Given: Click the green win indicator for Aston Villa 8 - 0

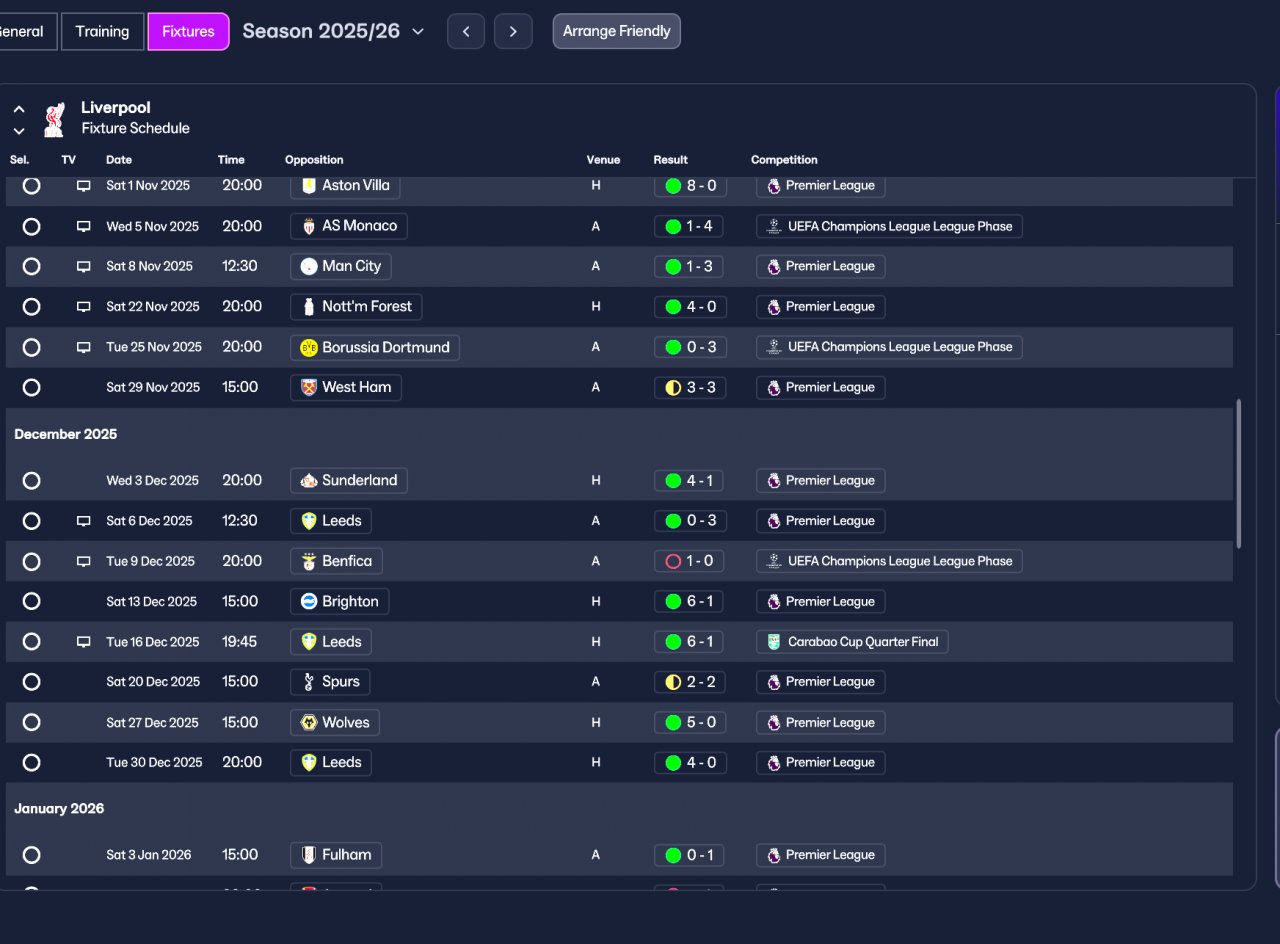Looking at the screenshot, I should pyautogui.click(x=673, y=186).
